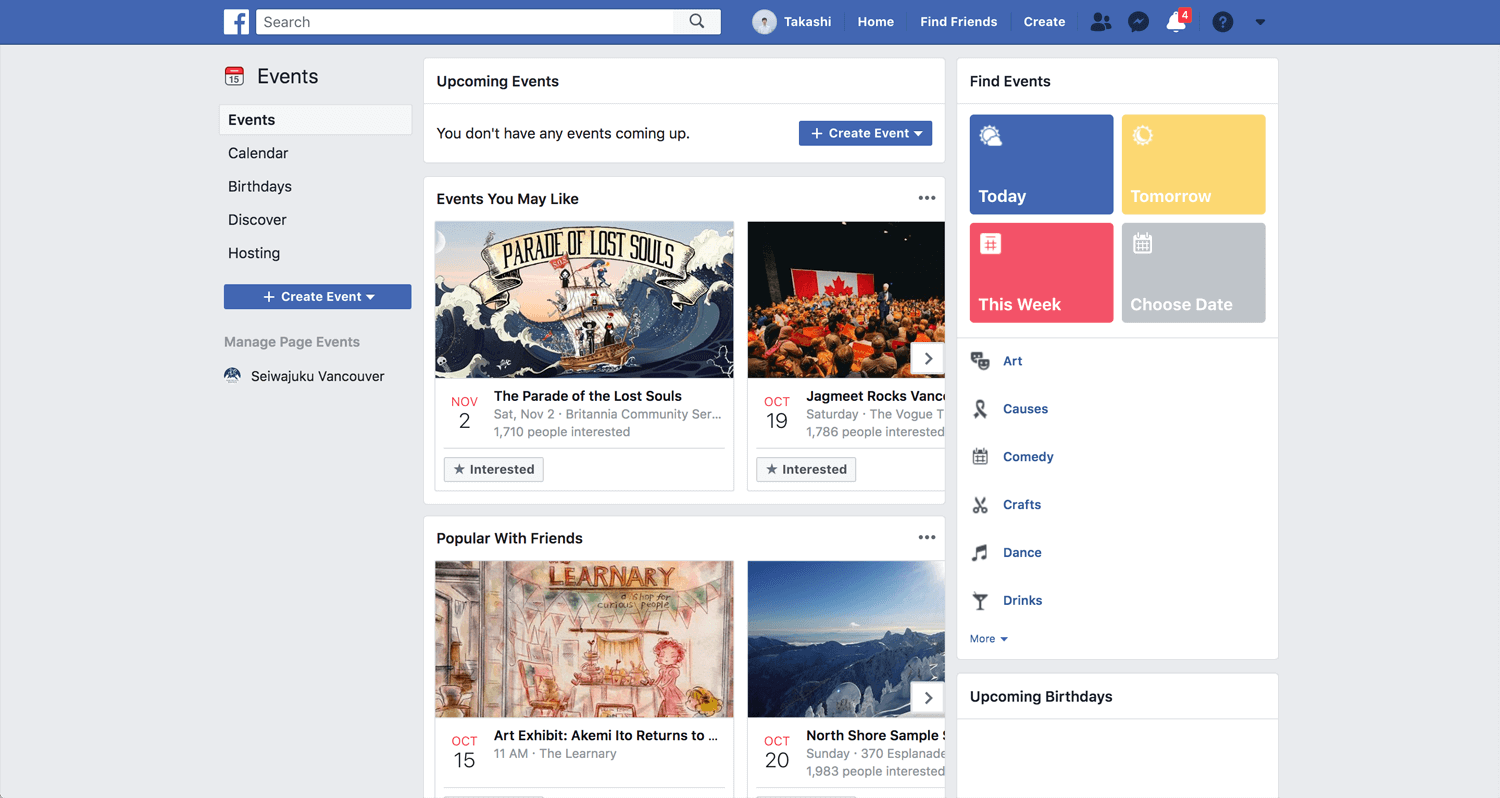Image resolution: width=1500 pixels, height=798 pixels.
Task: Select the blue Today tile
Action: (1041, 164)
